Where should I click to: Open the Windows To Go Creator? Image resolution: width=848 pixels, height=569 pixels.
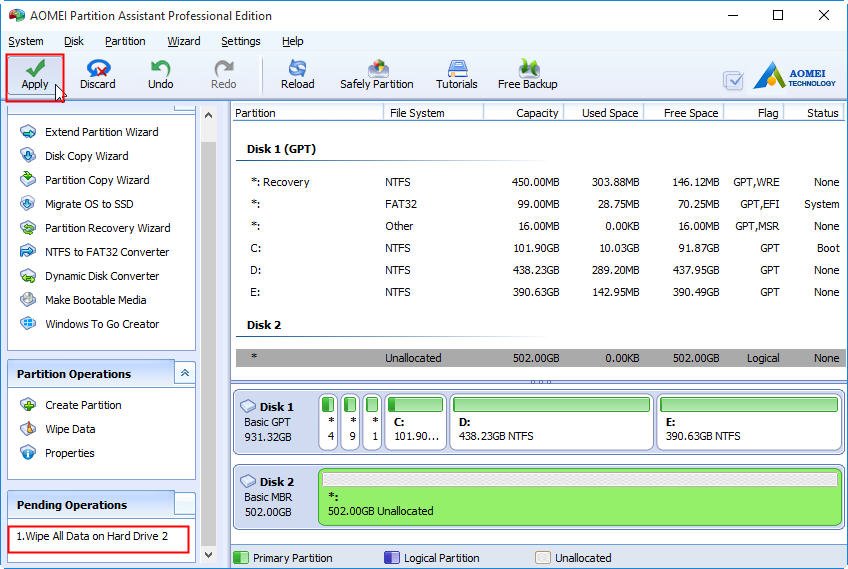tap(102, 324)
